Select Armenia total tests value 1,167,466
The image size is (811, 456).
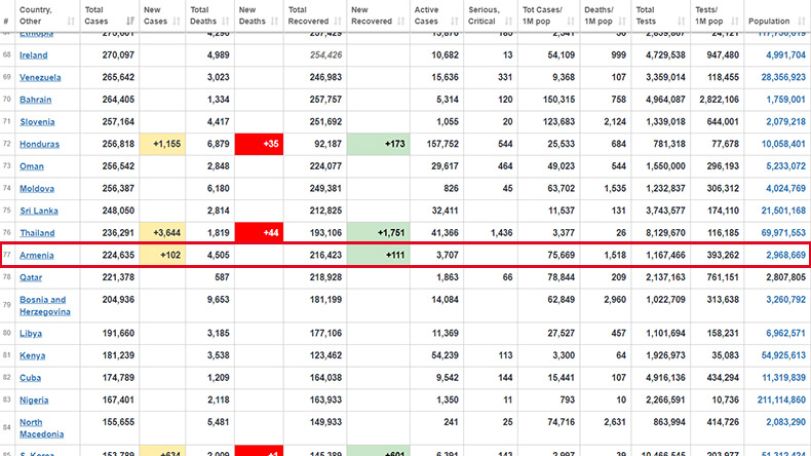(666, 255)
